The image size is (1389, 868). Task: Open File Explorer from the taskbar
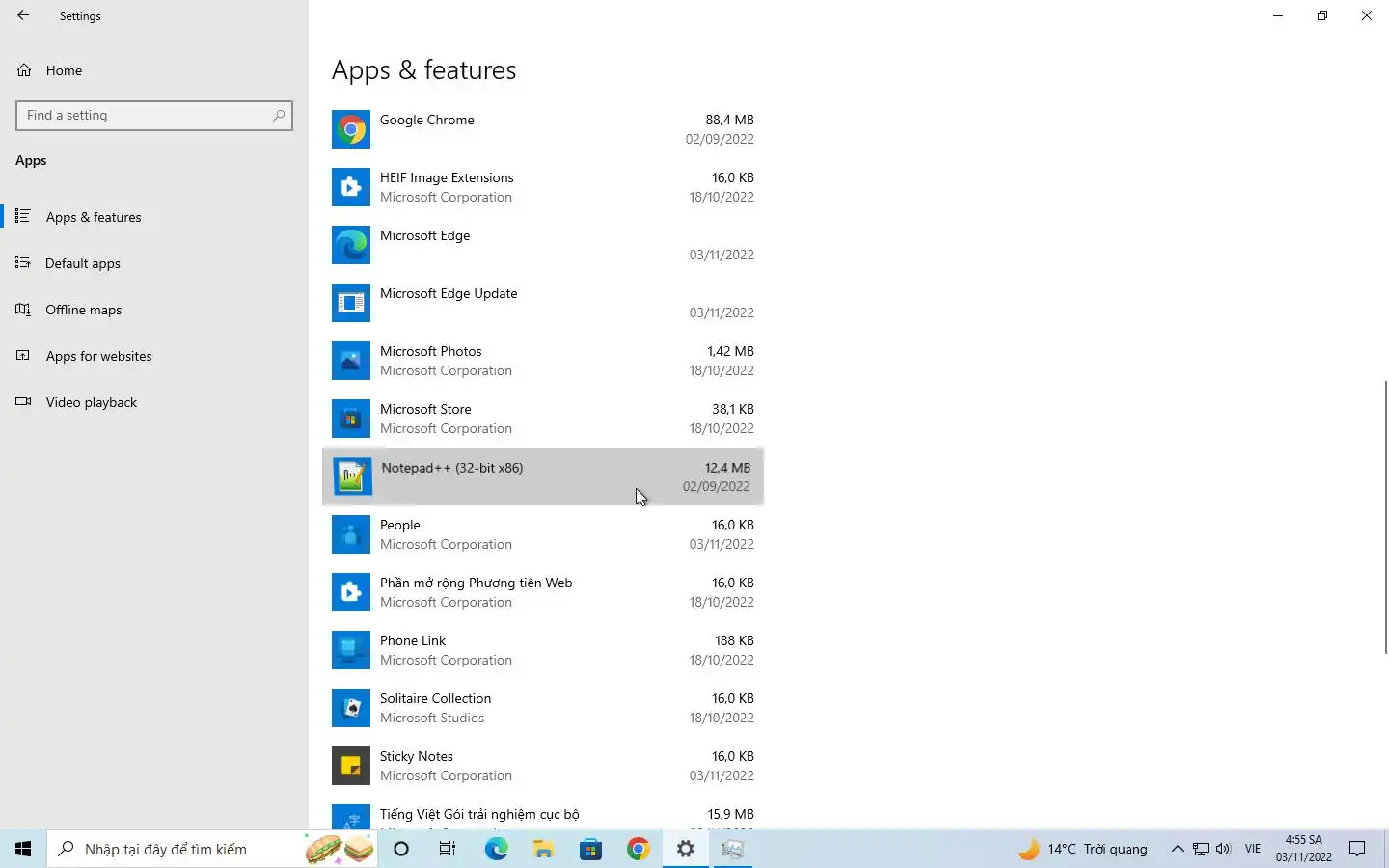(543, 849)
